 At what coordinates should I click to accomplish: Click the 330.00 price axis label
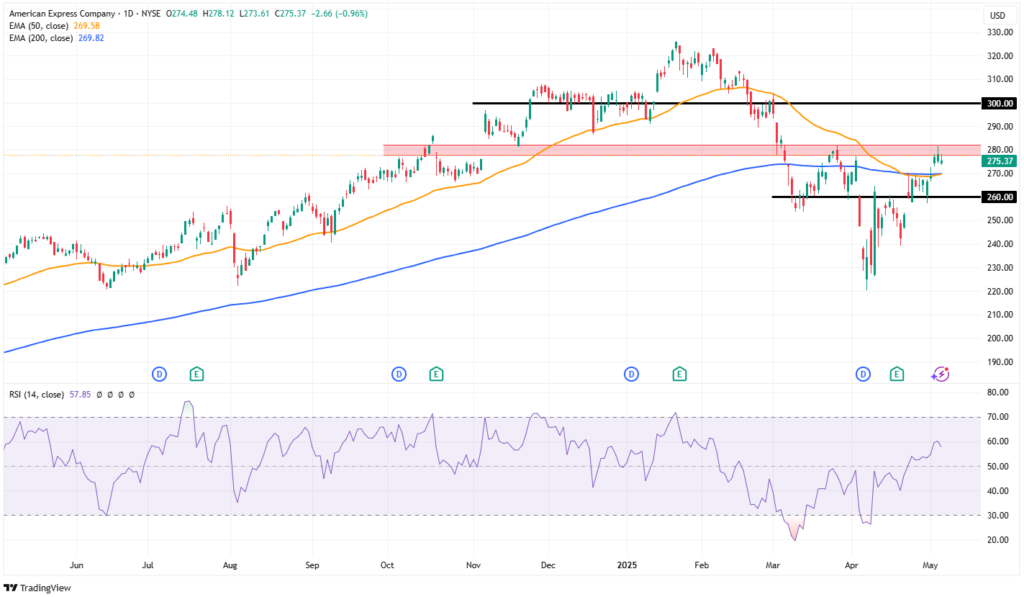pos(1000,32)
